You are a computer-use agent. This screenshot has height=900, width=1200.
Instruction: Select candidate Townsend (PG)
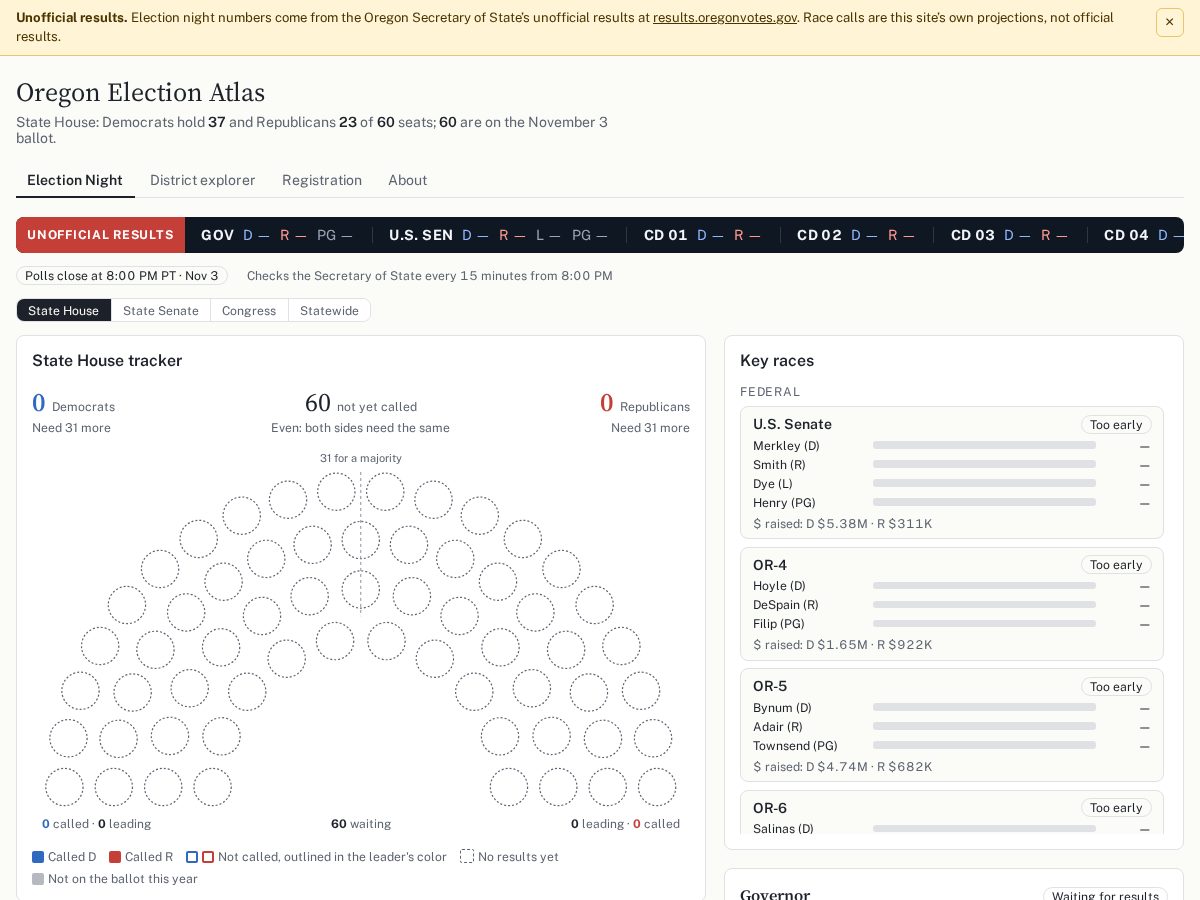coord(795,746)
